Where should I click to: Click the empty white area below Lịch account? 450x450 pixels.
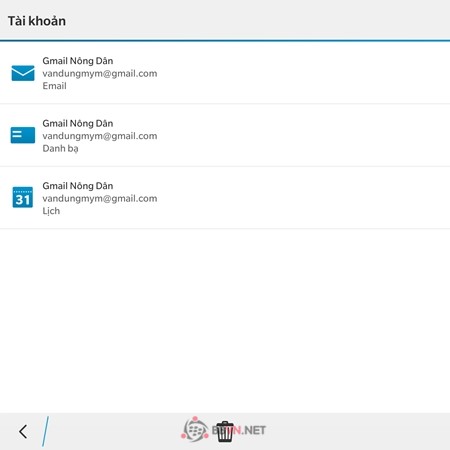[225, 320]
